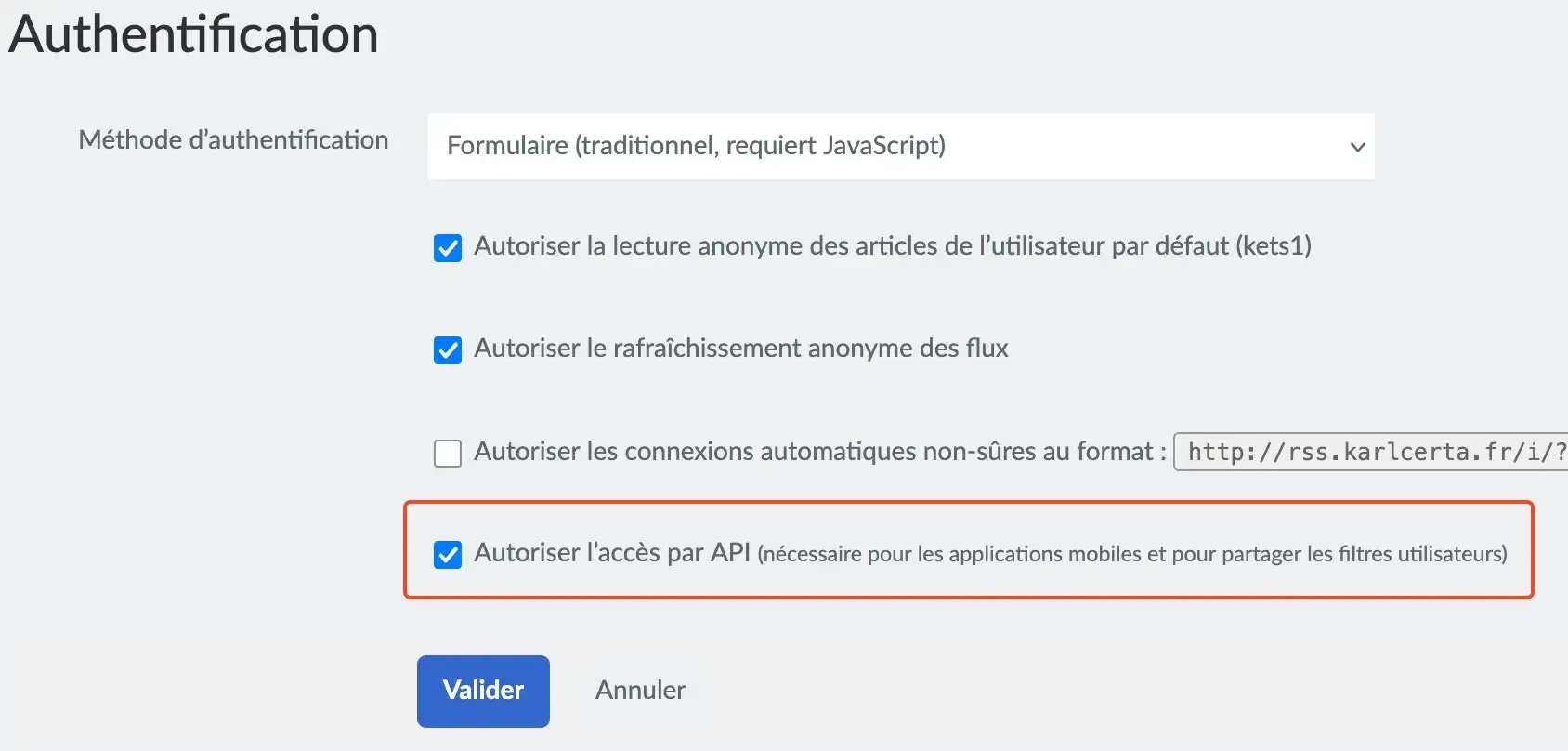Screen dimensions: 1568x751
Task: Click the chevron arrow on the authentication select
Action: click(1357, 147)
